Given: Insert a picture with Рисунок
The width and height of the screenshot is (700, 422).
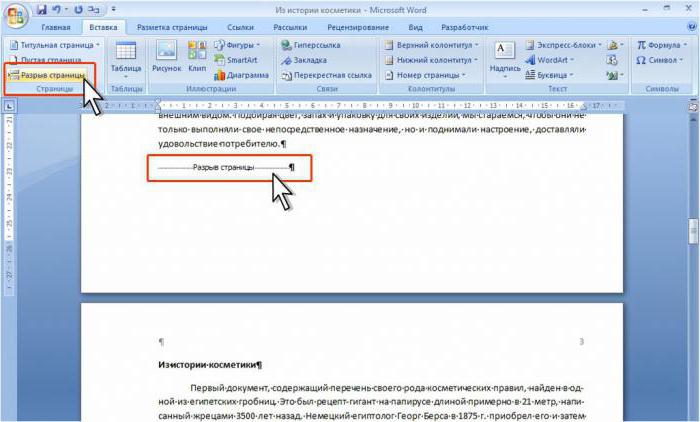Looking at the screenshot, I should tap(167, 56).
